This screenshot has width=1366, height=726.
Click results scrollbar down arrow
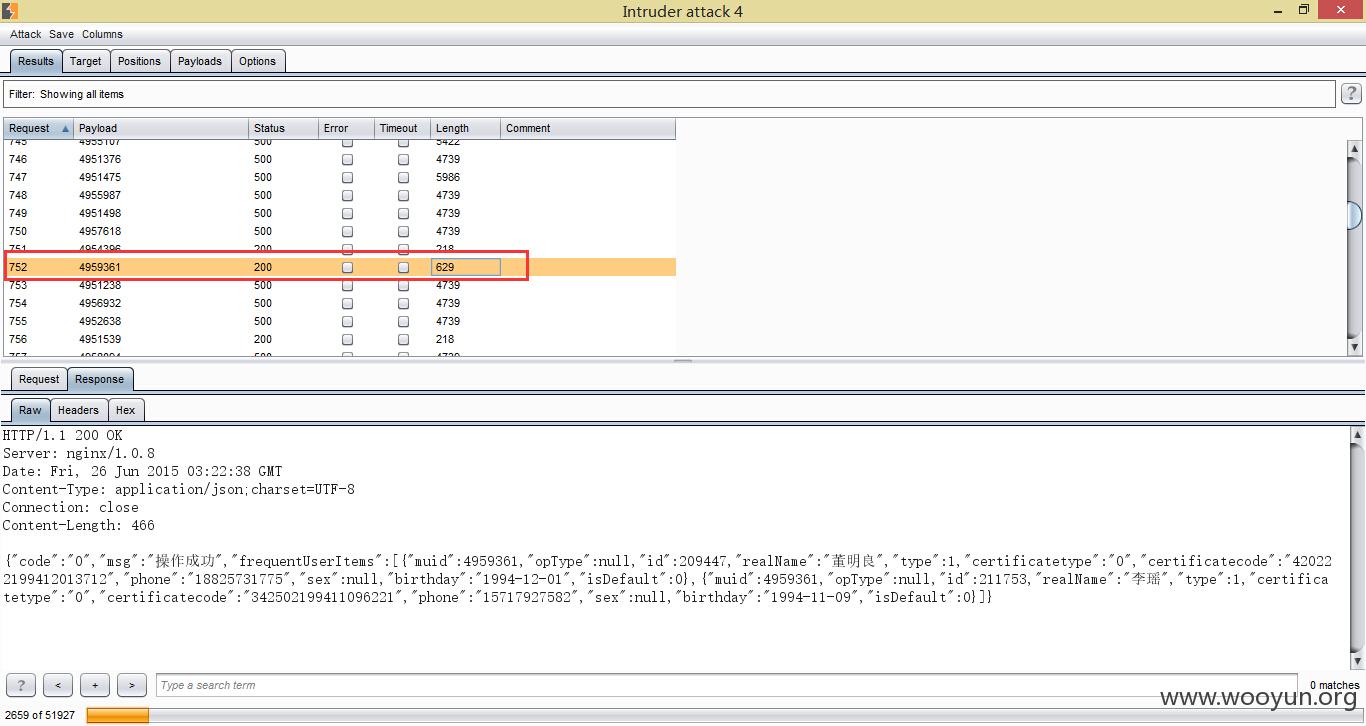(1355, 347)
